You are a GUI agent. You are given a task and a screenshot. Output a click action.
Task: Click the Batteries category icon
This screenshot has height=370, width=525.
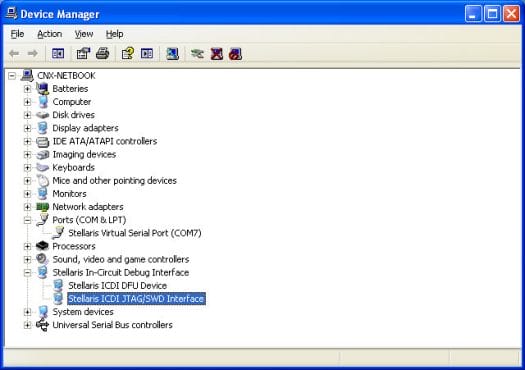(43, 89)
